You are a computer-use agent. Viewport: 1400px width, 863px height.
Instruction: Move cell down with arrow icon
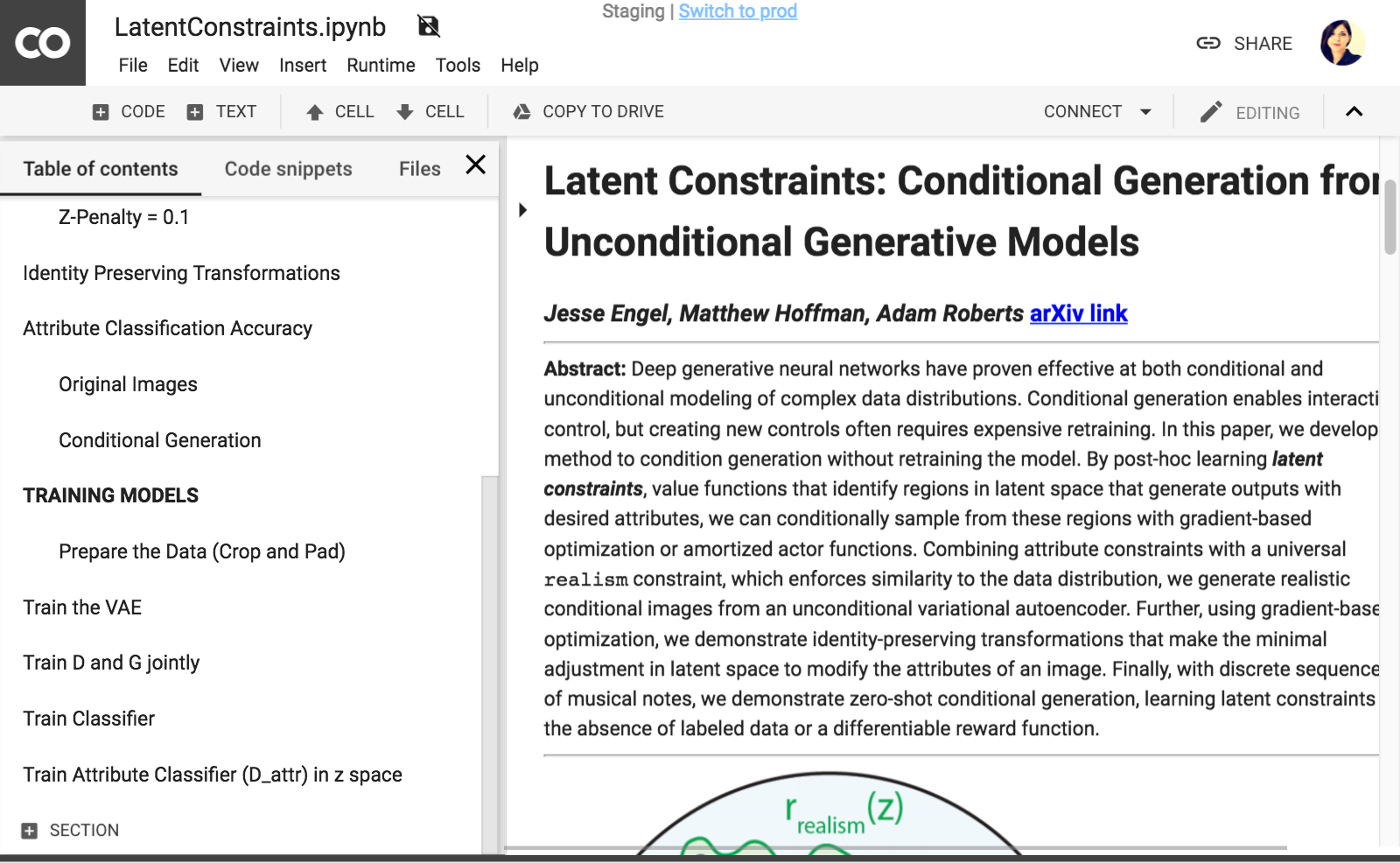(405, 112)
